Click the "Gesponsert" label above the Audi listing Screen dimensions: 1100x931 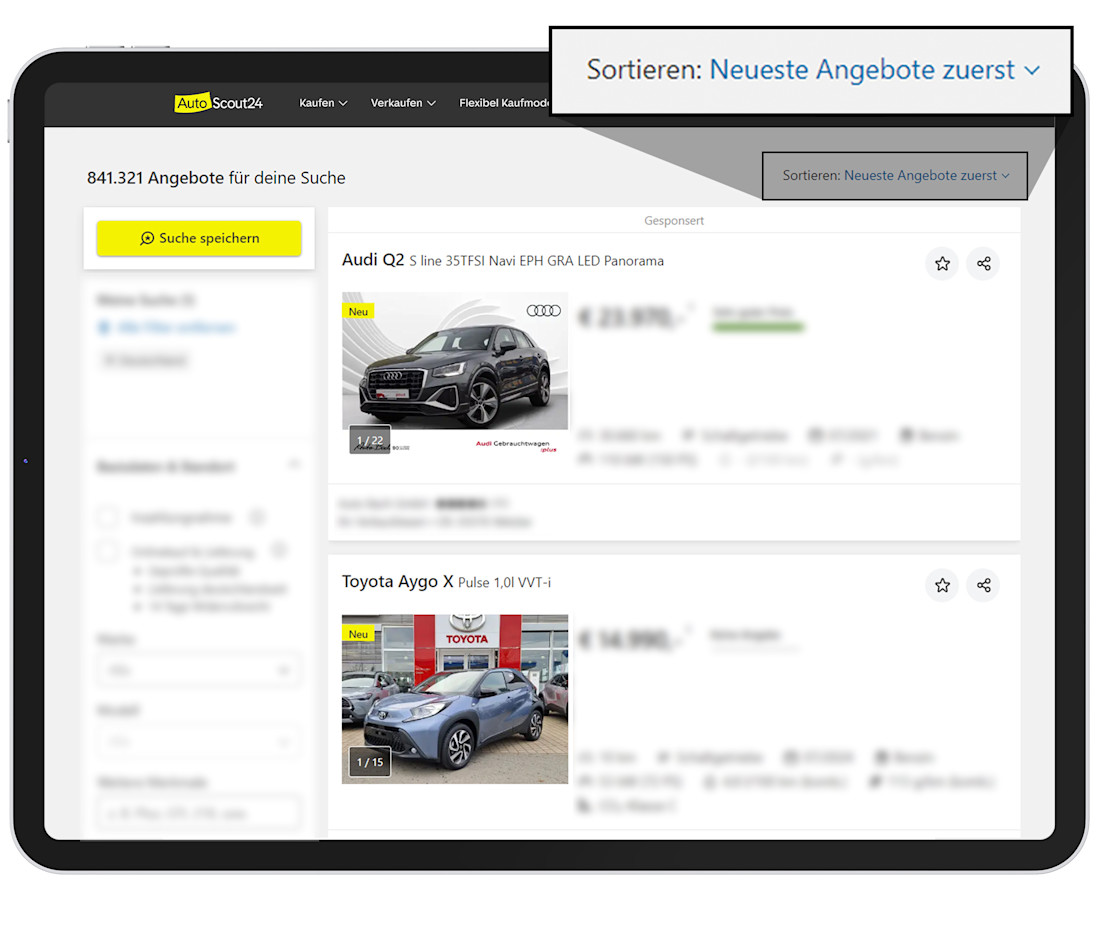pyautogui.click(x=673, y=220)
